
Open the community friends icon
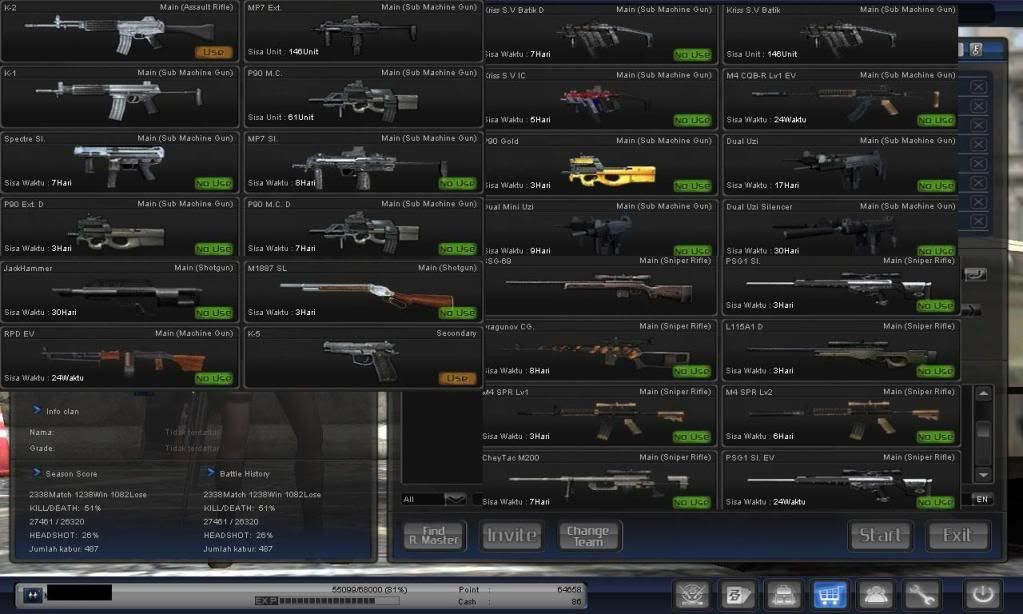875,594
